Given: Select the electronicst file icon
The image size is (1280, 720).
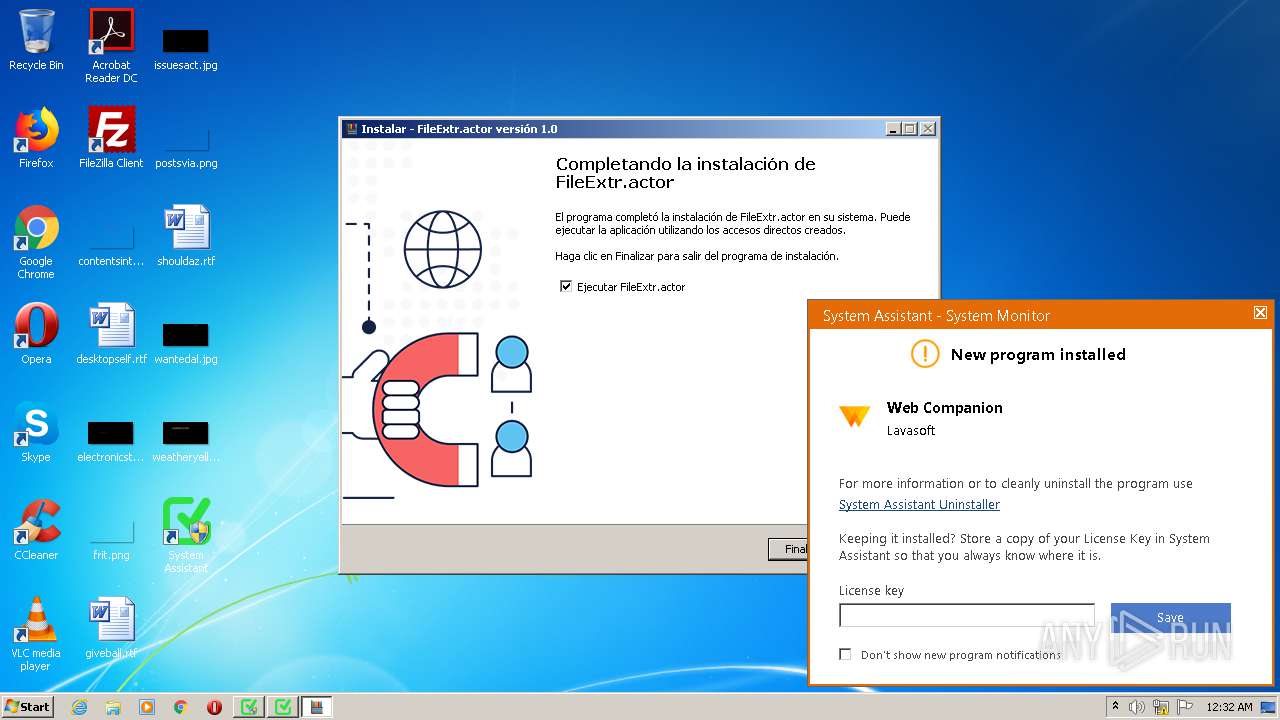Looking at the screenshot, I should pos(111,441).
